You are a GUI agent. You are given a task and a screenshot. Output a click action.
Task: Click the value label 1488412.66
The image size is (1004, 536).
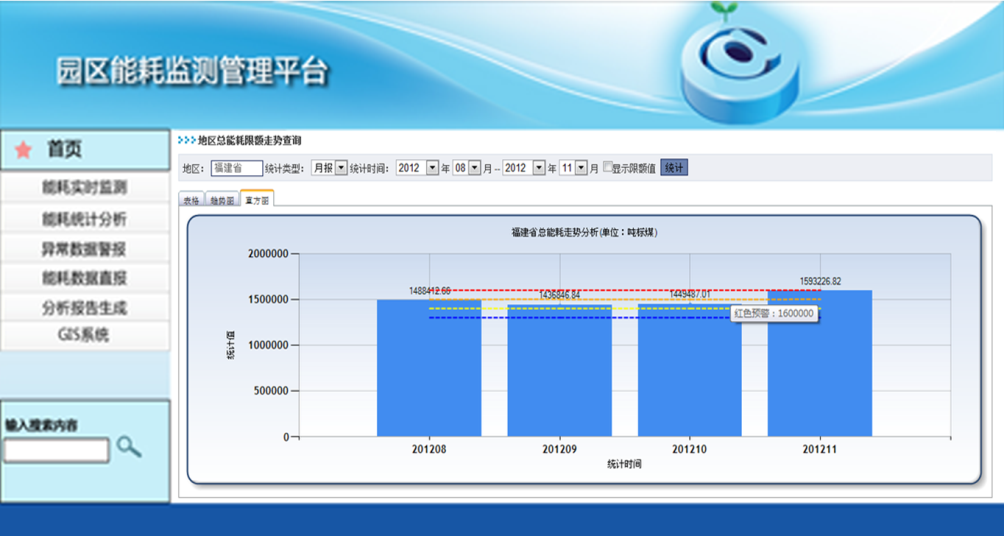point(430,291)
